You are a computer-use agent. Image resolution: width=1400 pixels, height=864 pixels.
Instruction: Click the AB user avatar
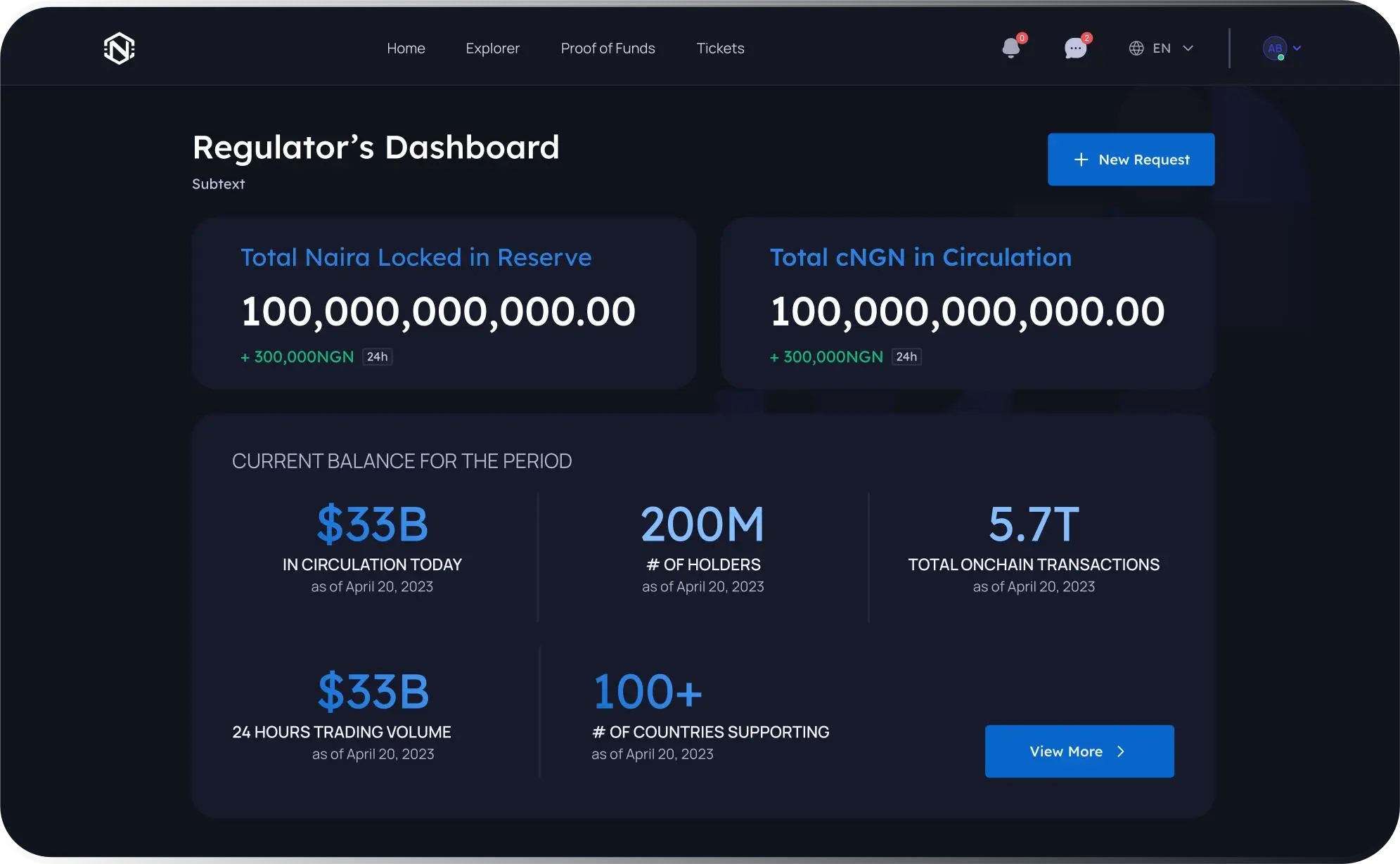click(x=1274, y=48)
